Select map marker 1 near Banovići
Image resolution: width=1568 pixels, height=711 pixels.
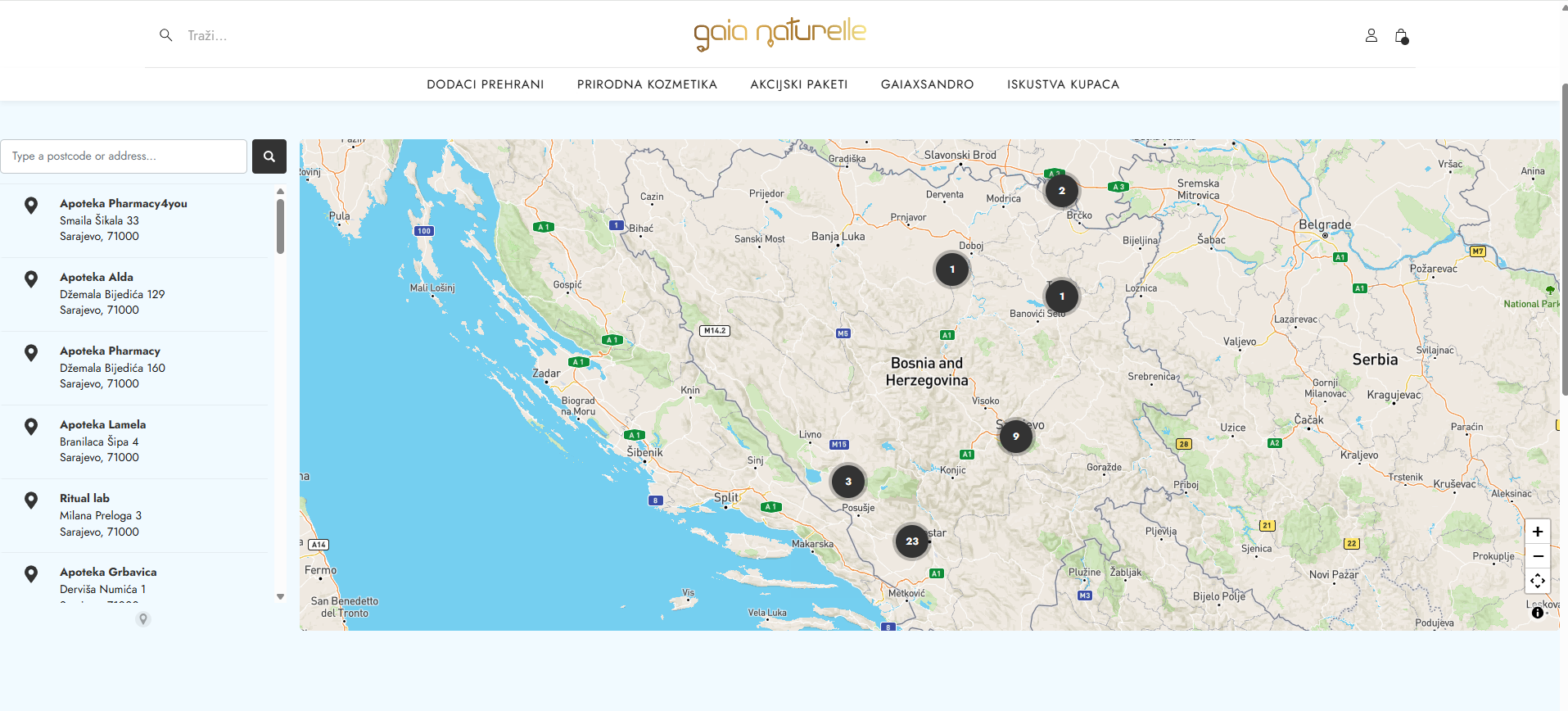tap(1062, 297)
